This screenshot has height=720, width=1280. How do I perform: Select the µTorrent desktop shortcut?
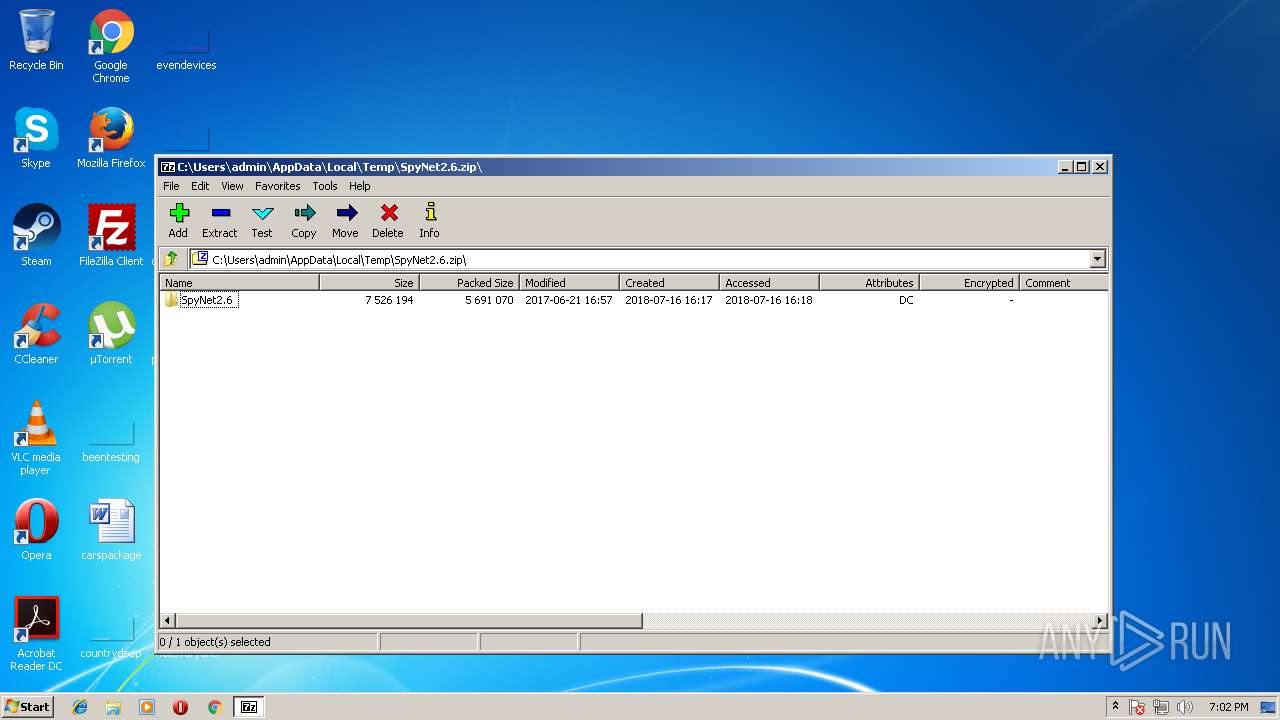tap(111, 334)
